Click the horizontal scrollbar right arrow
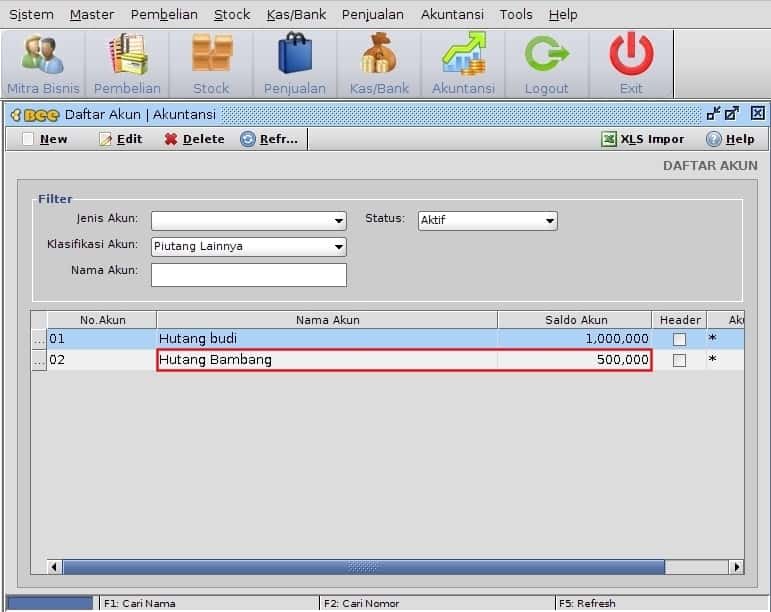The height and width of the screenshot is (612, 771). pyautogui.click(x=736, y=567)
